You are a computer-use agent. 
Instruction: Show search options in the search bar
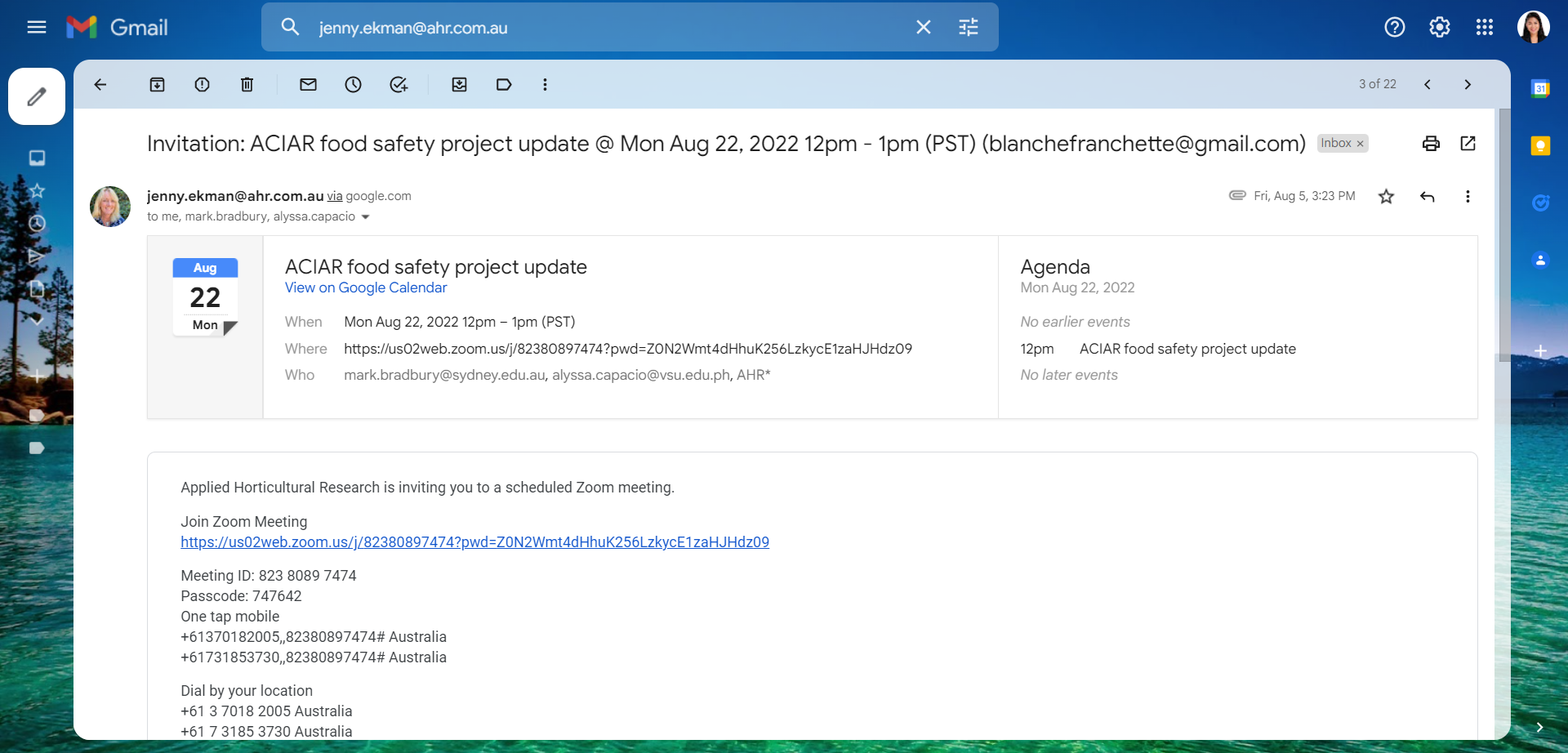coord(969,27)
